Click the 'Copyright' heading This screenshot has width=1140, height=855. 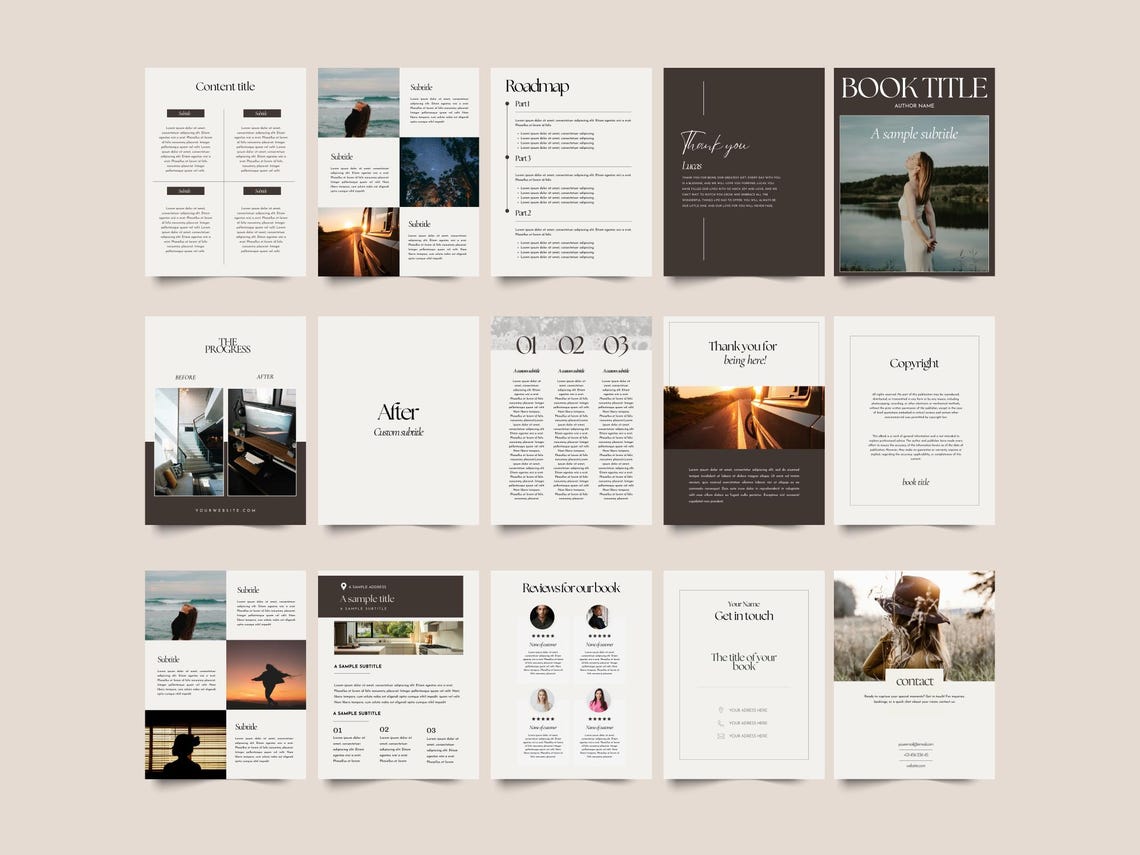point(914,364)
